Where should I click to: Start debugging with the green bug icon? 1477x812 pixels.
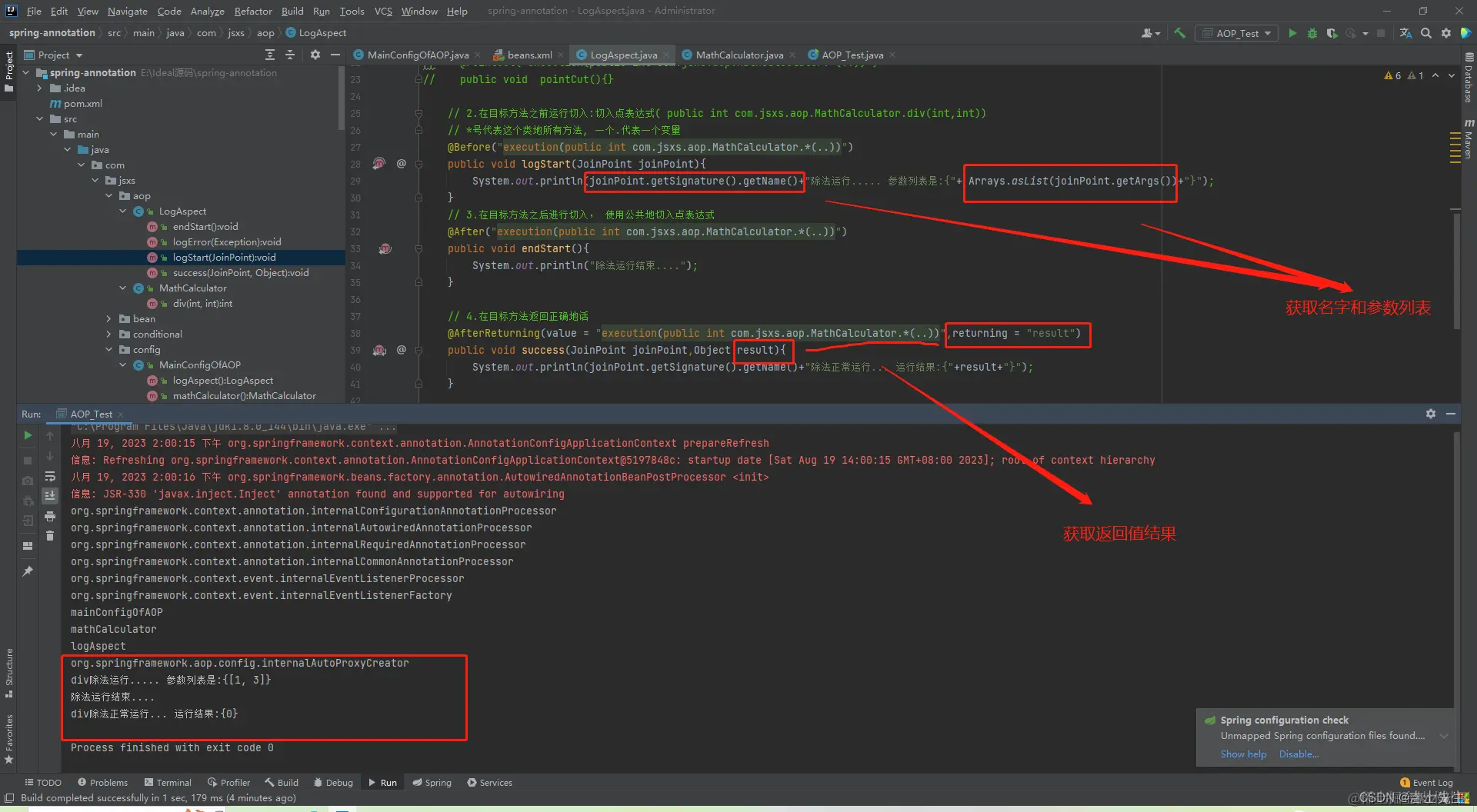tap(1312, 33)
